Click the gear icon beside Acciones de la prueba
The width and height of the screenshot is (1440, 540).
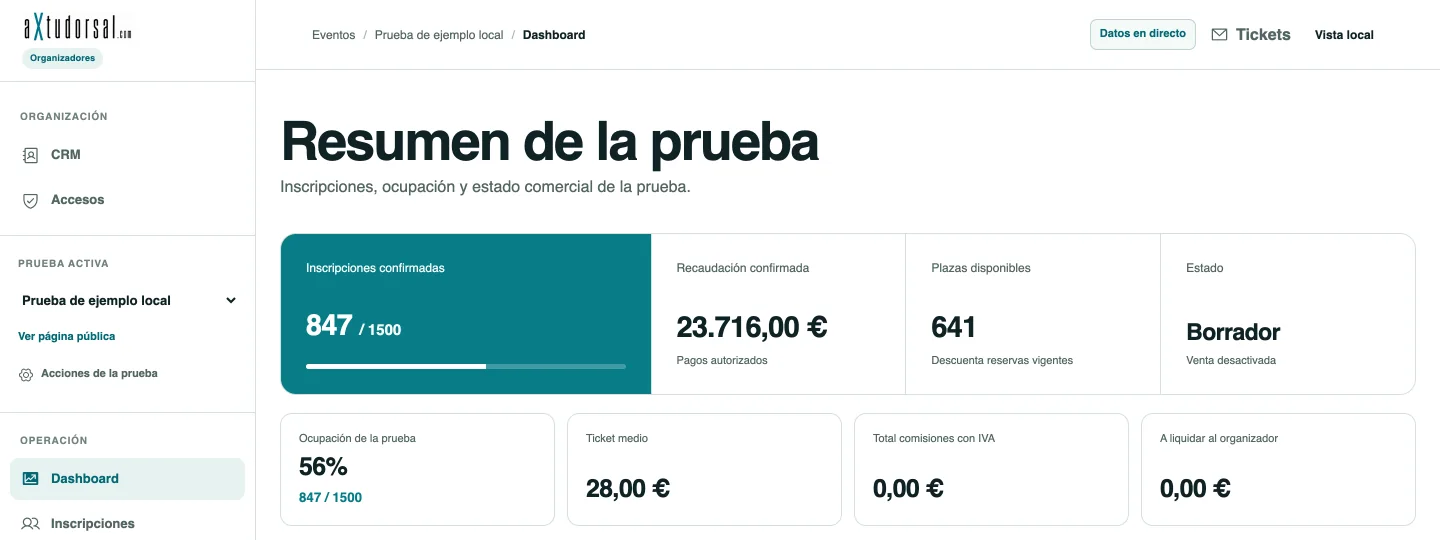pyautogui.click(x=26, y=374)
